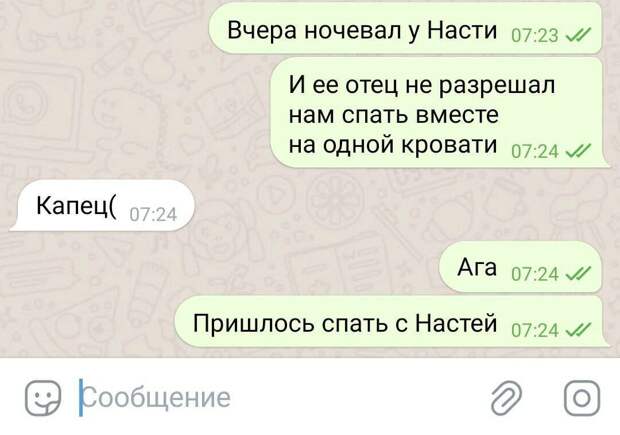Tap the incoming 'Капец(' message bubble

point(103,206)
